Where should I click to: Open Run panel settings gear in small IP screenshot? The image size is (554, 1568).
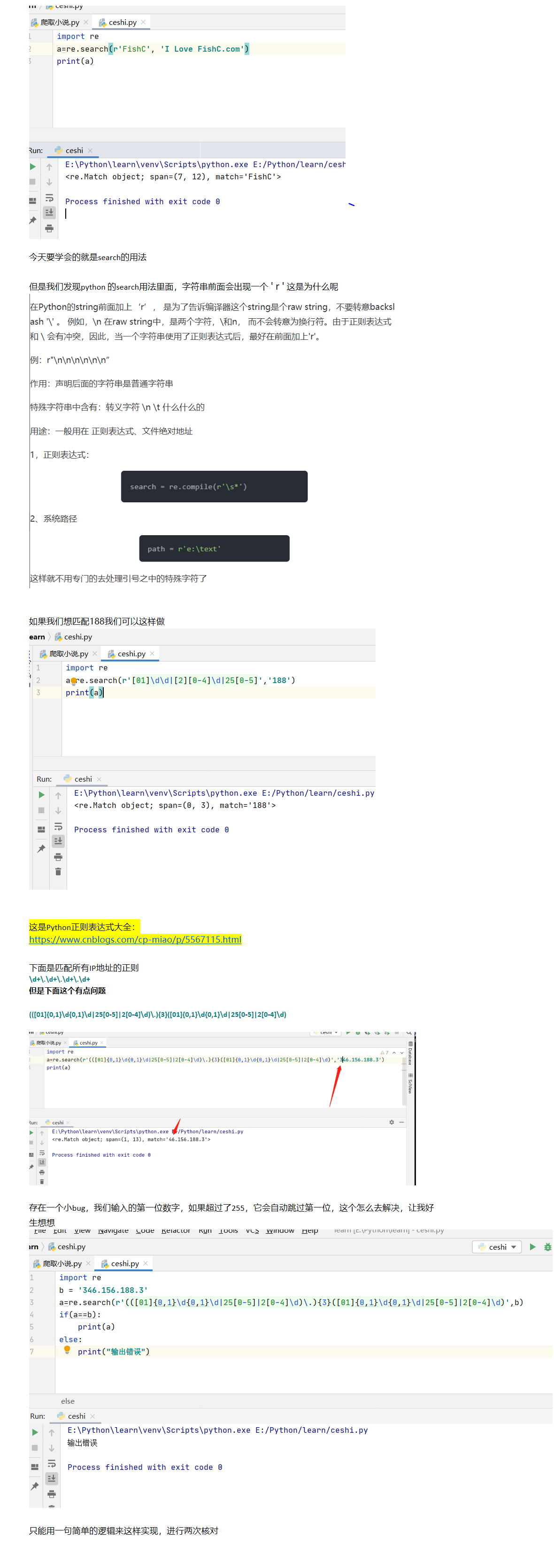tap(392, 1122)
